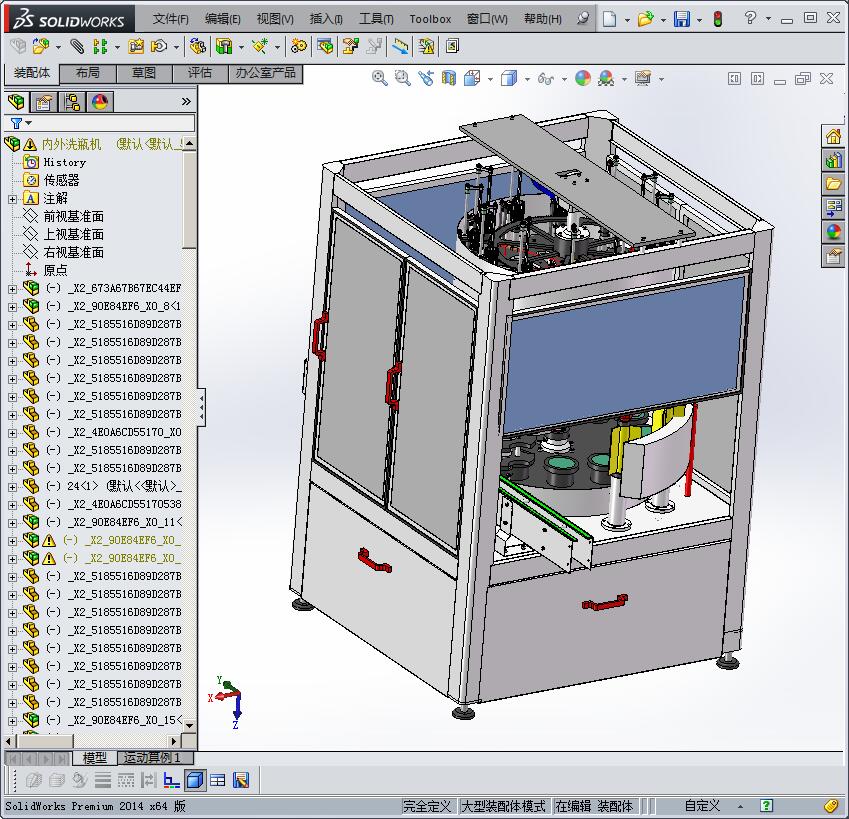Select the 草图 tab
Image resolution: width=849 pixels, height=819 pixels.
pyautogui.click(x=144, y=73)
